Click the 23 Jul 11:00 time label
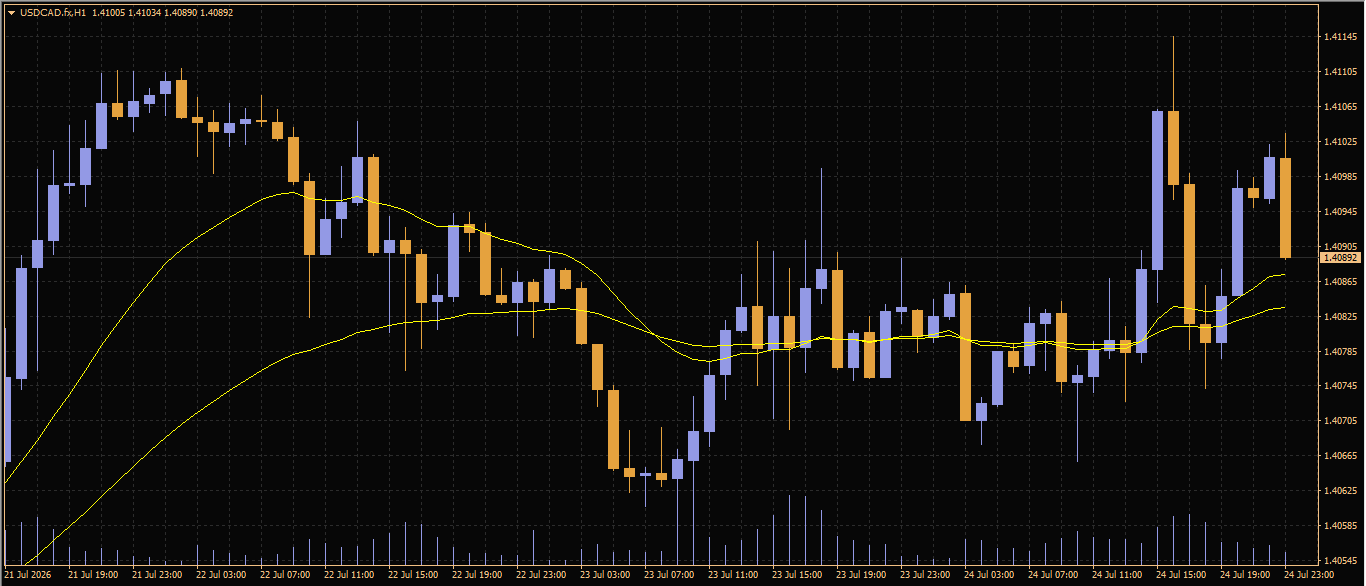The width and height of the screenshot is (1366, 586). coord(733,576)
